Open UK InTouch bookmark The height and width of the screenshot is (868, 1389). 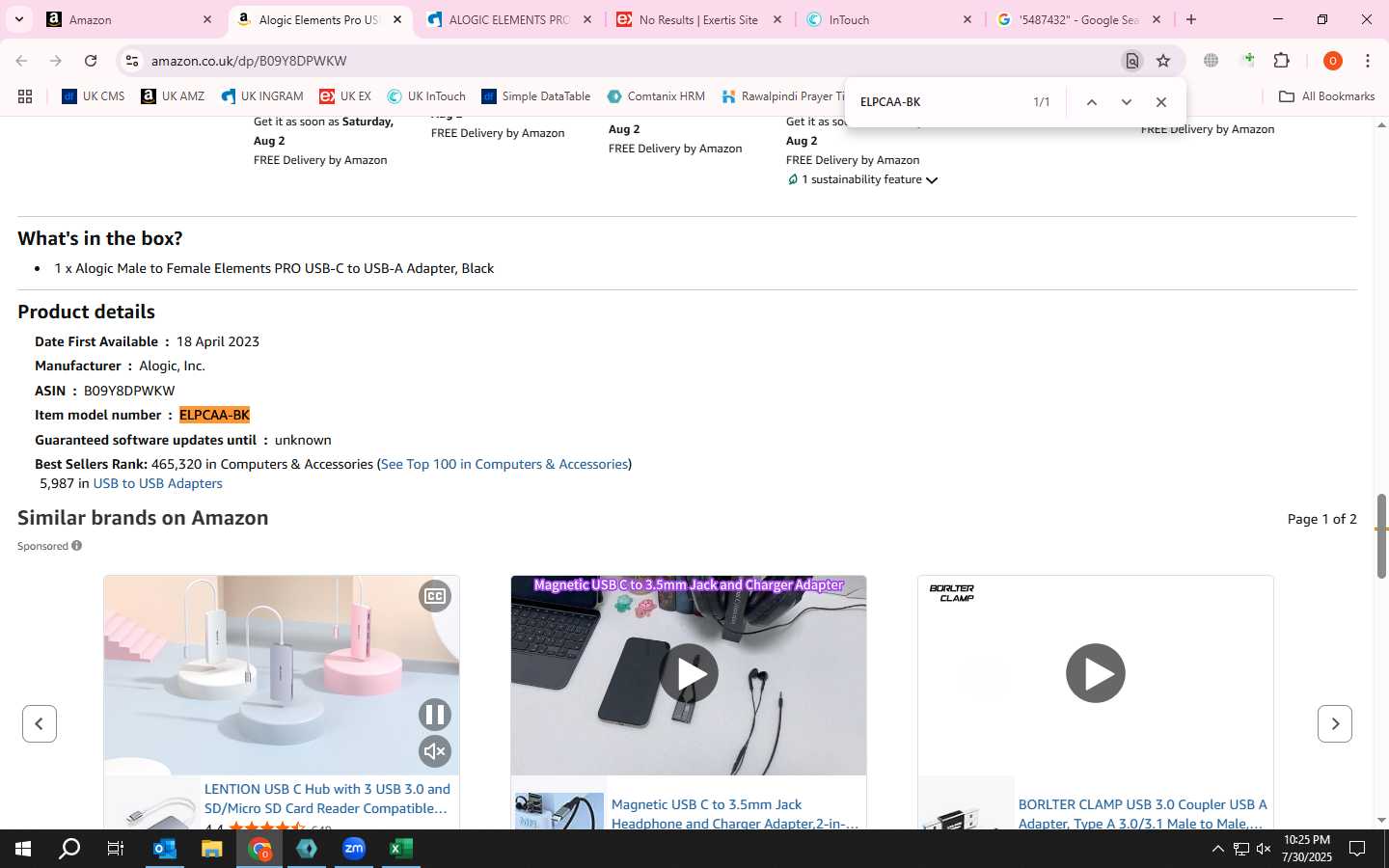point(426,96)
